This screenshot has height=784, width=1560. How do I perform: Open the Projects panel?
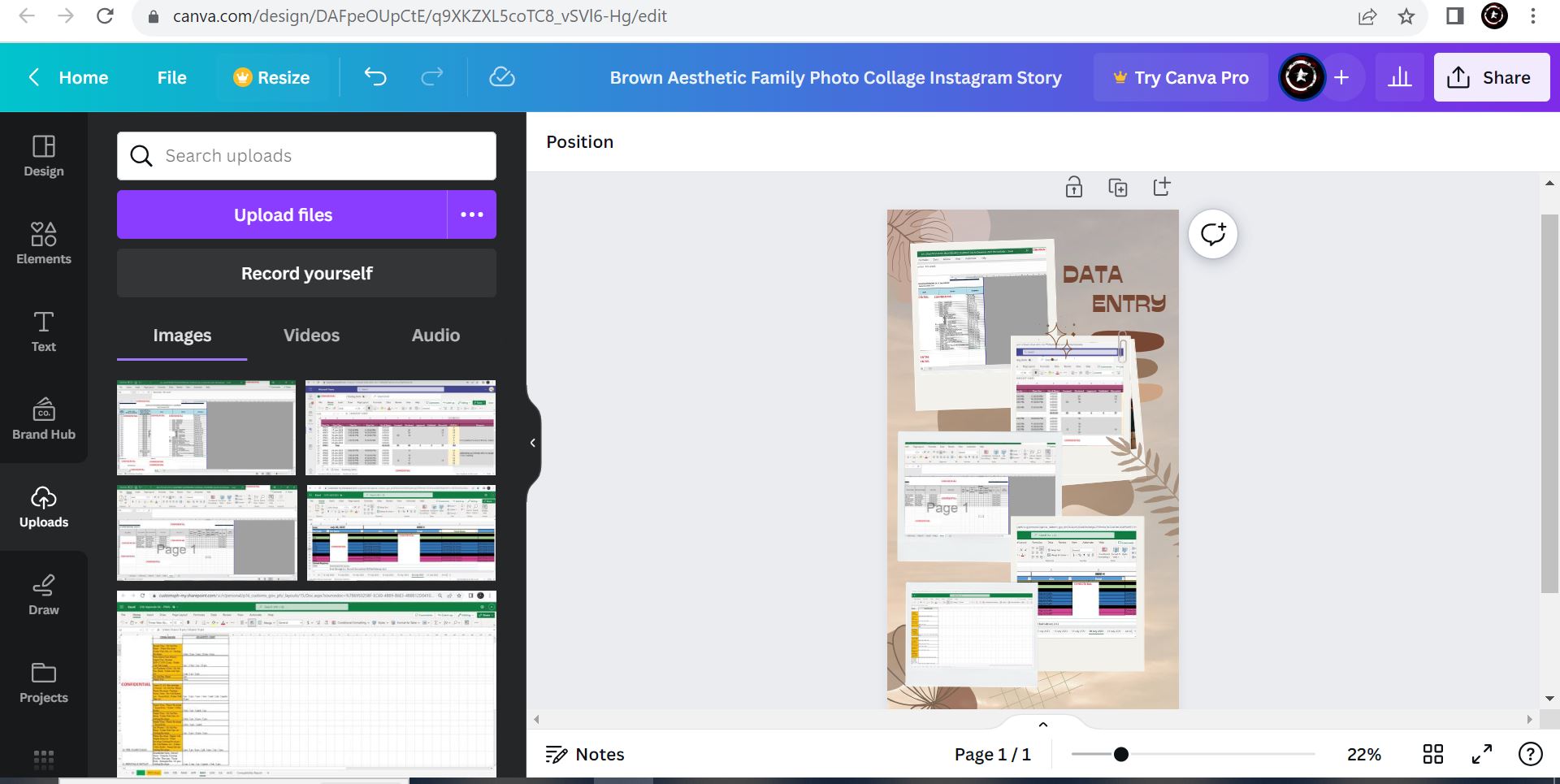[44, 682]
